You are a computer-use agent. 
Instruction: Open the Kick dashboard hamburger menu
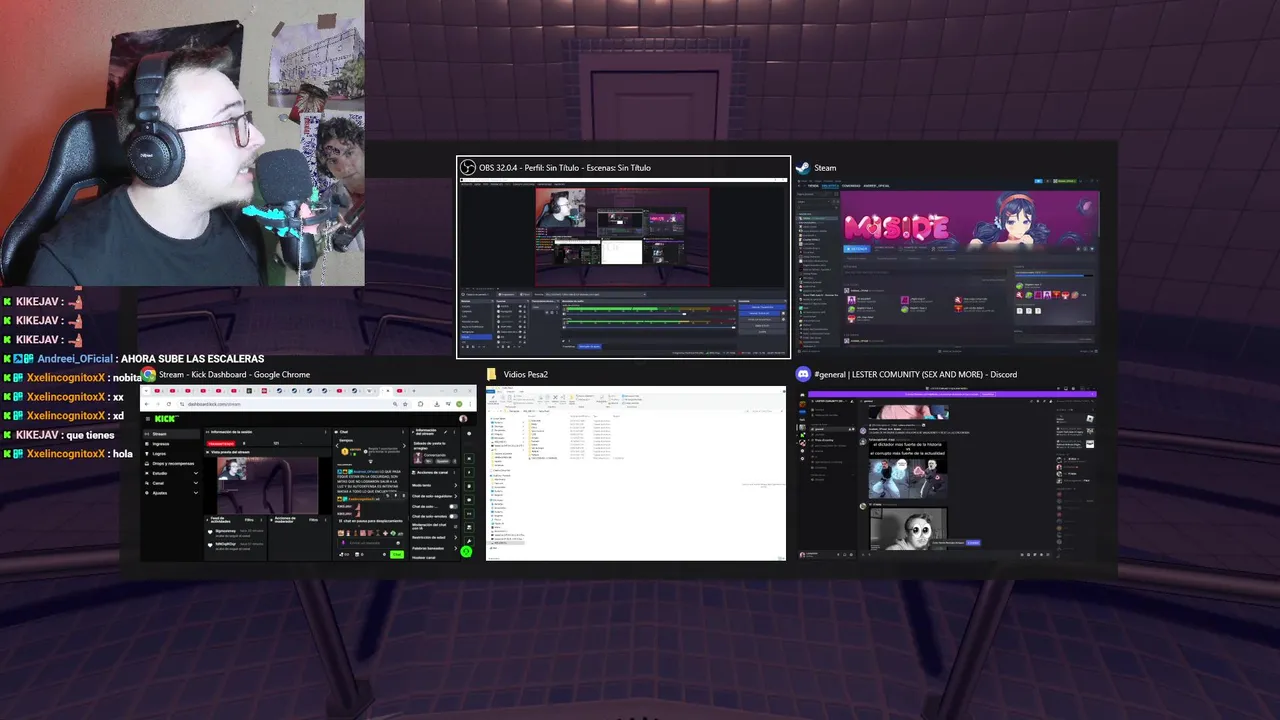pos(148,419)
